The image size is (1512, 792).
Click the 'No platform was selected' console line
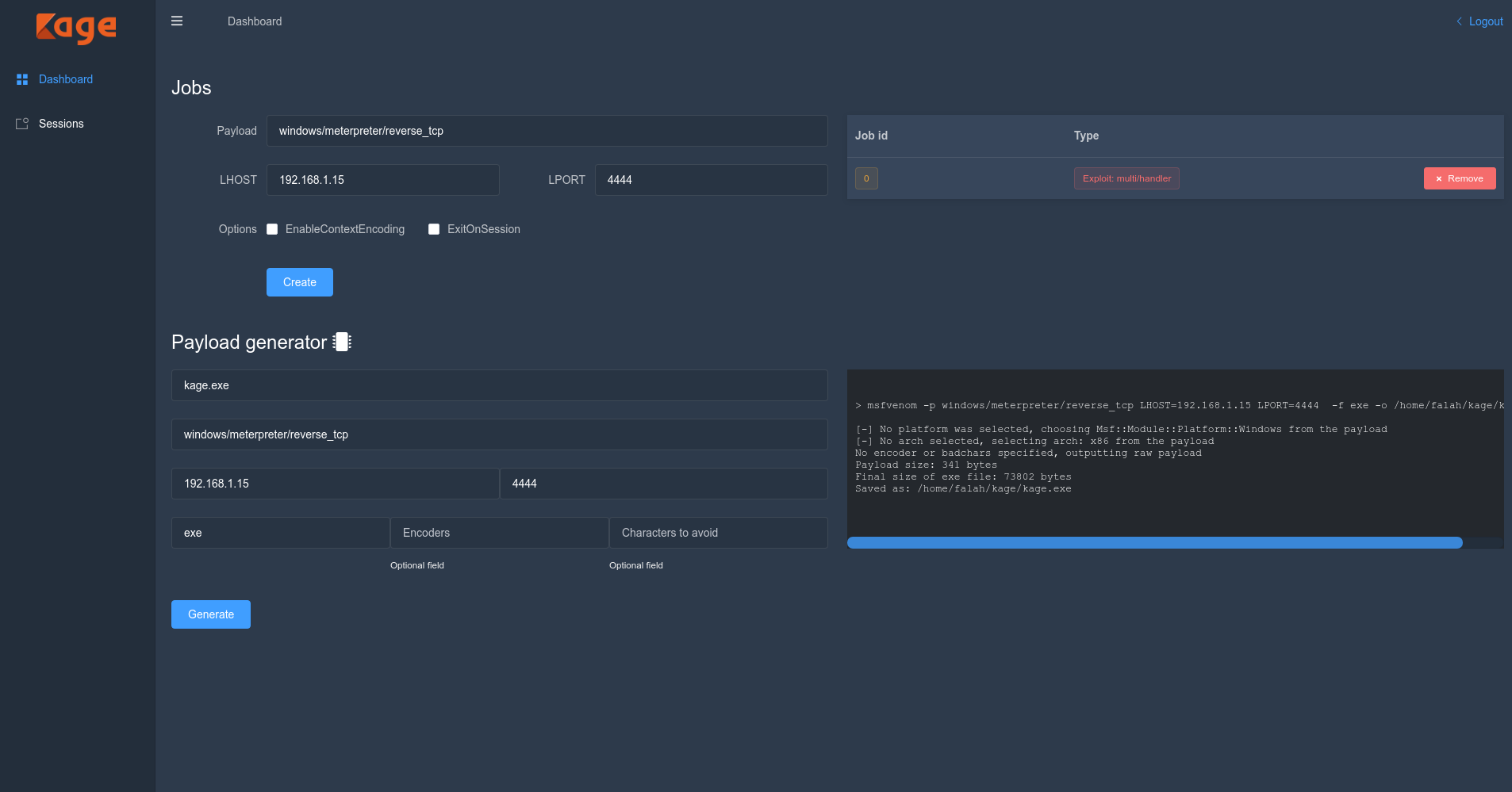coord(1121,429)
